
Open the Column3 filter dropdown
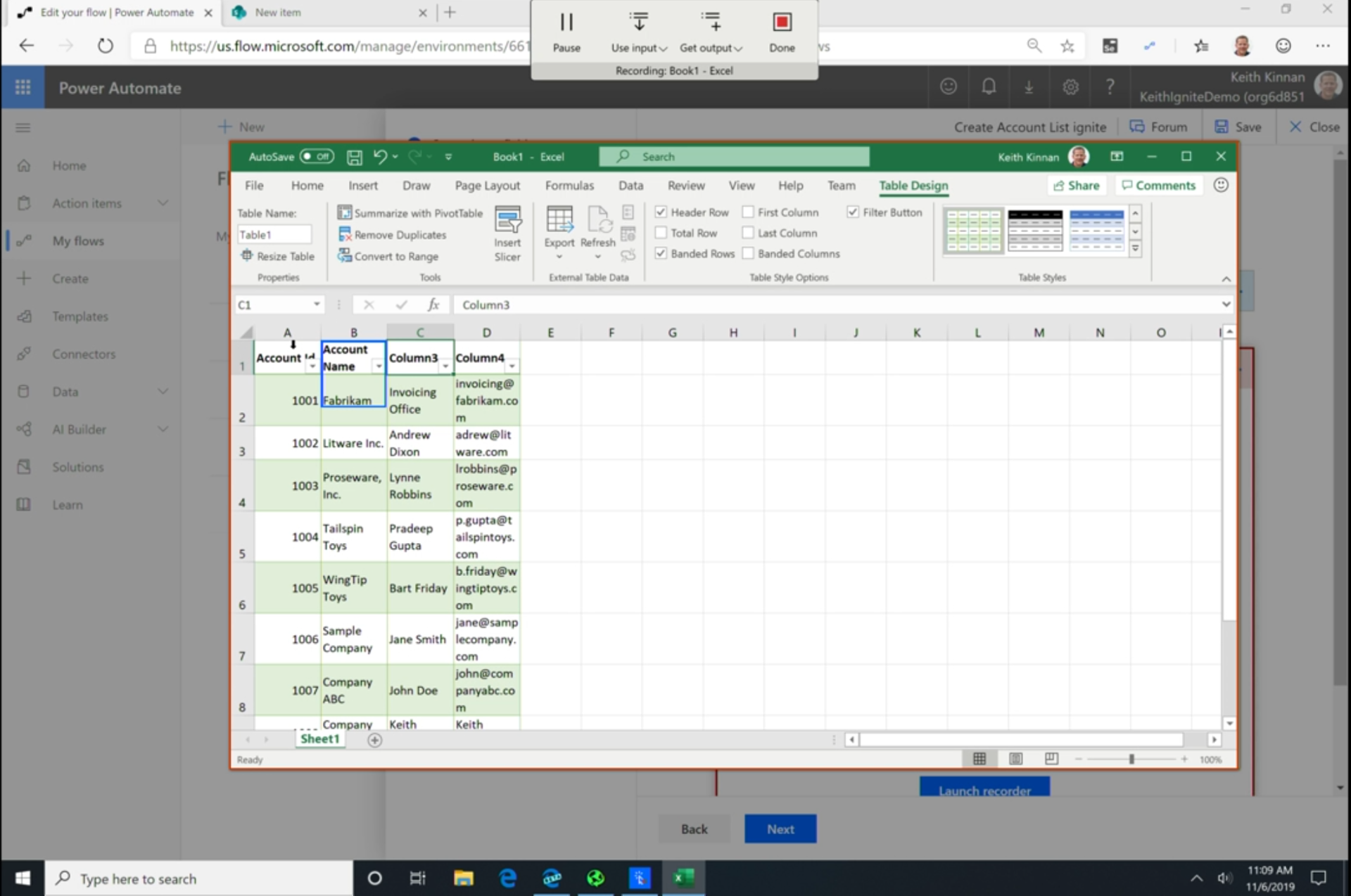[445, 366]
